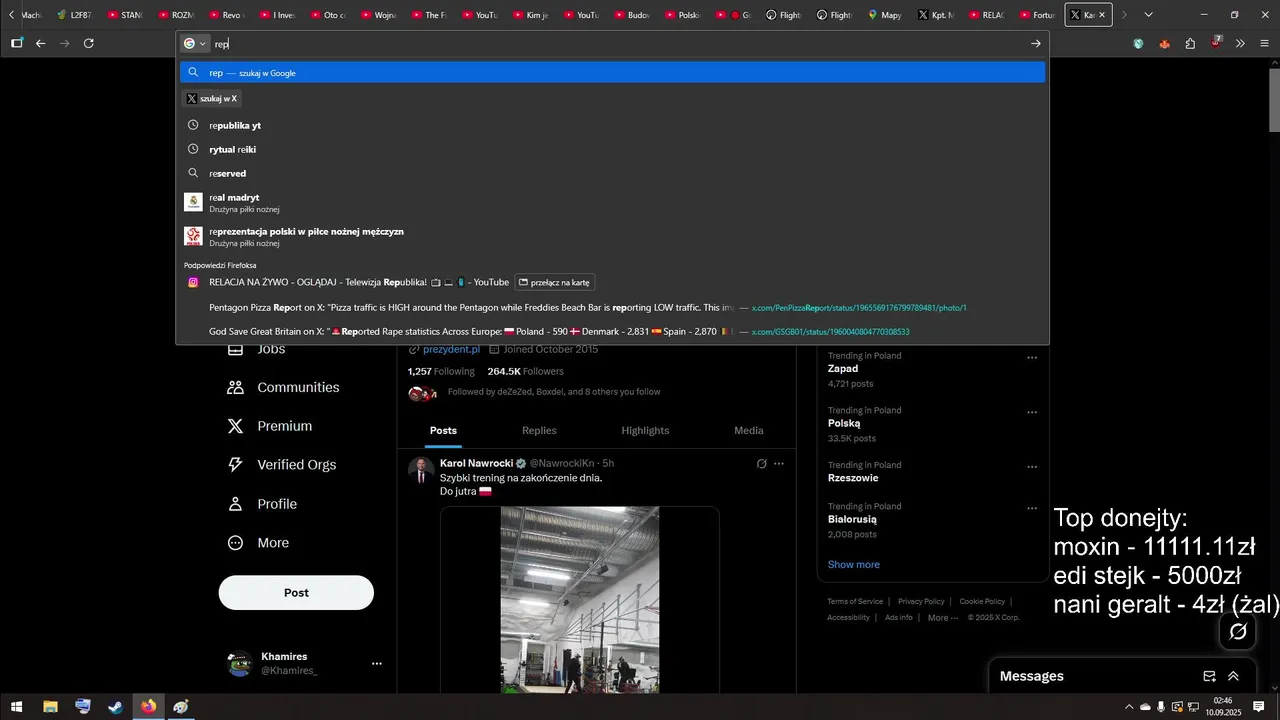1280x720 pixels.
Task: Open the gym video thumbnail in the post
Action: 580,599
